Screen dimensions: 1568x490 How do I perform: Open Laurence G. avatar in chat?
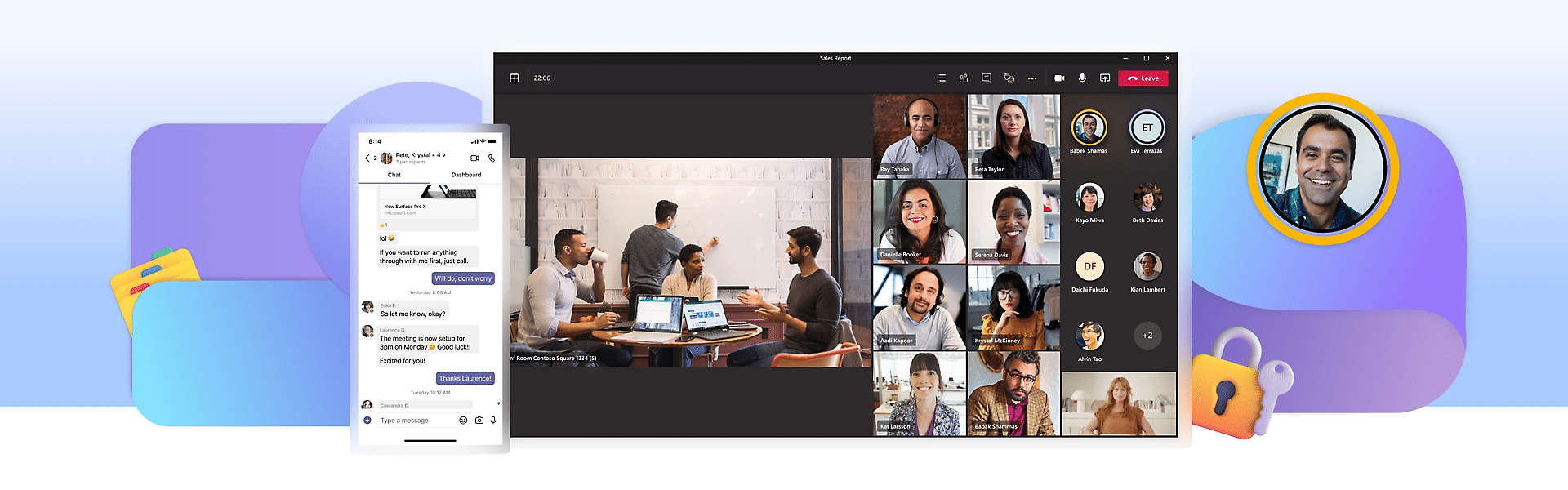[x=367, y=332]
